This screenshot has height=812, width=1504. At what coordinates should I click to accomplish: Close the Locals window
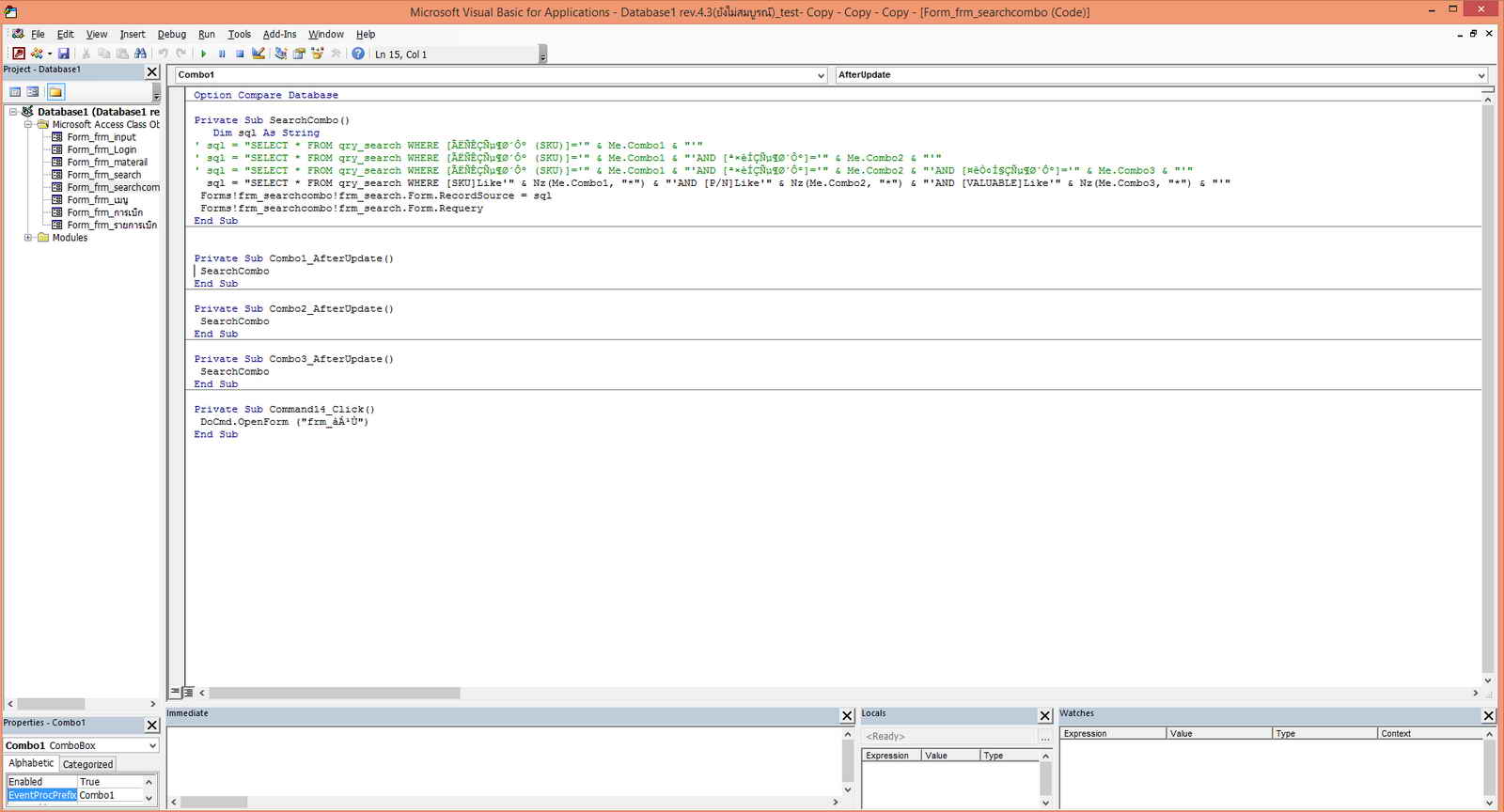(1044, 715)
